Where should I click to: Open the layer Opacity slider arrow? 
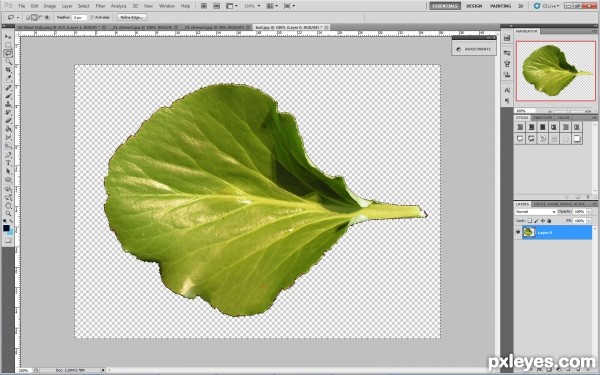tap(589, 212)
